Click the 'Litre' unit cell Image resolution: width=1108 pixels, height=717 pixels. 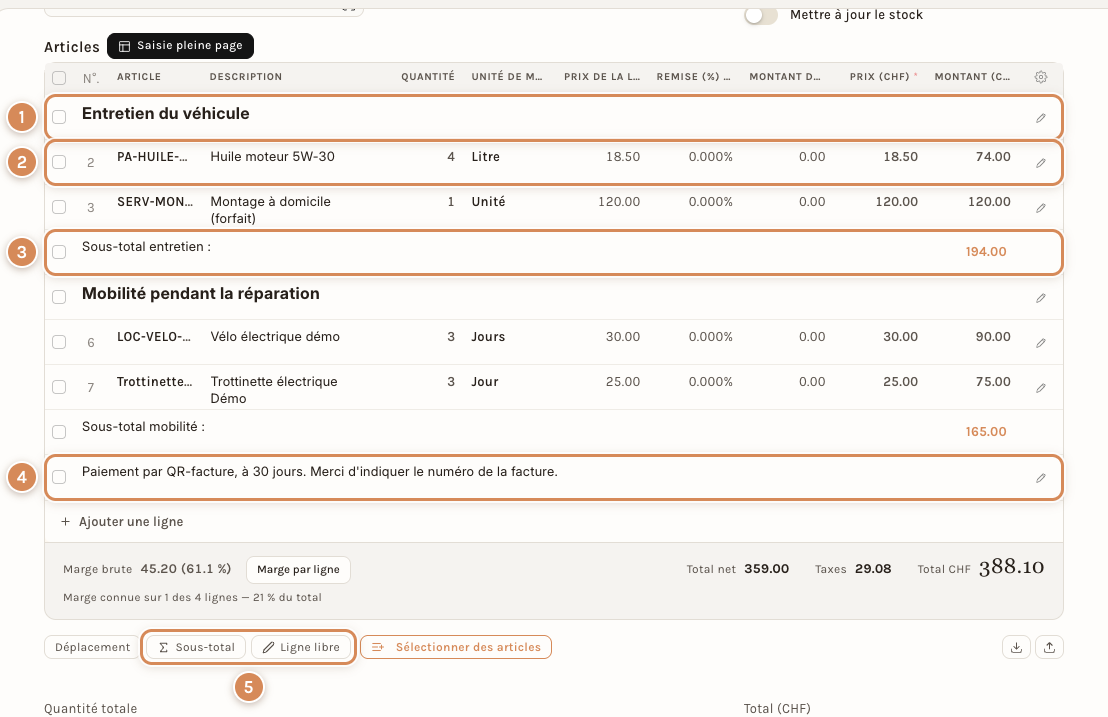[x=485, y=157]
